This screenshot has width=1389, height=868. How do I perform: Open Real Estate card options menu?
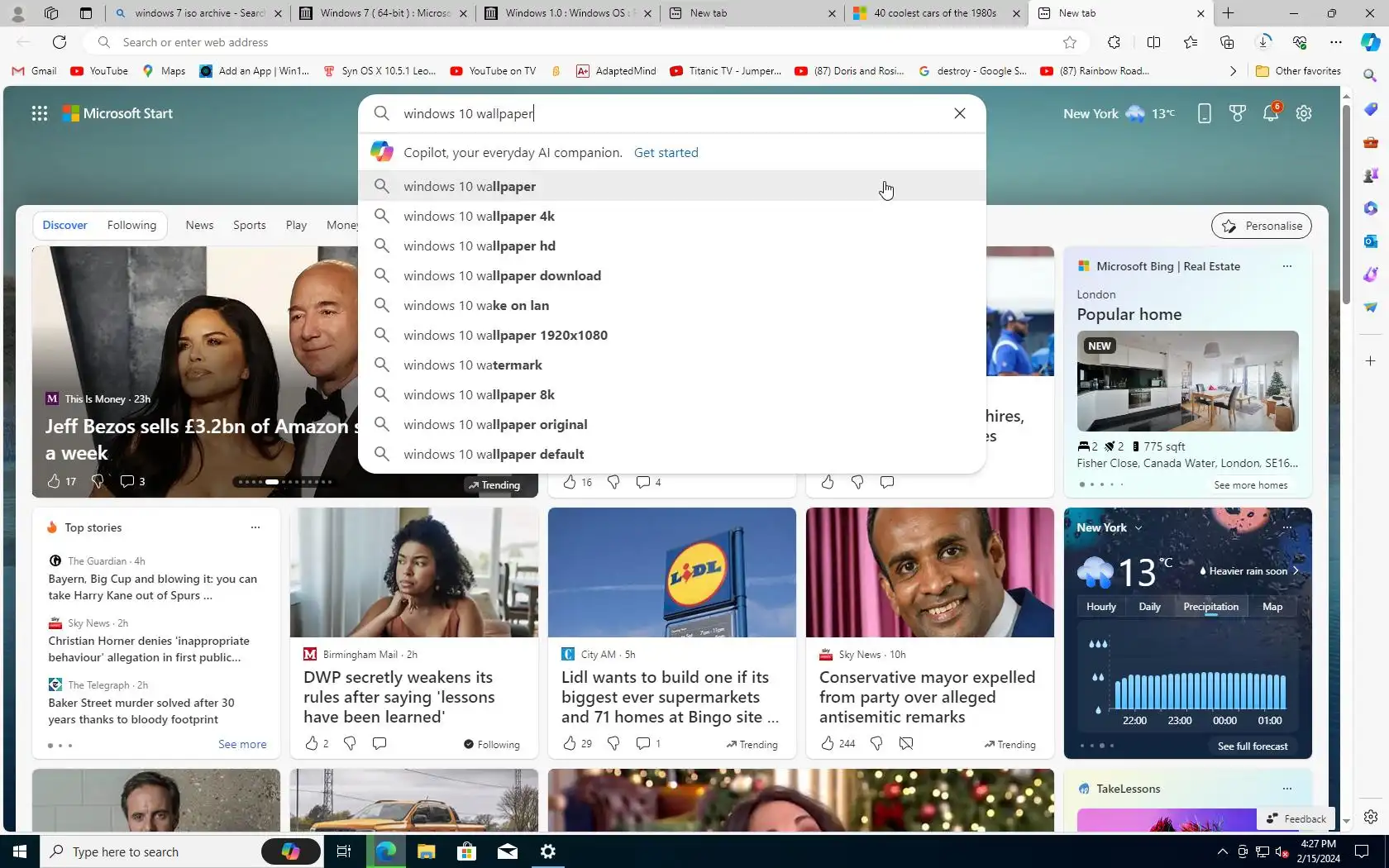coord(1286,266)
